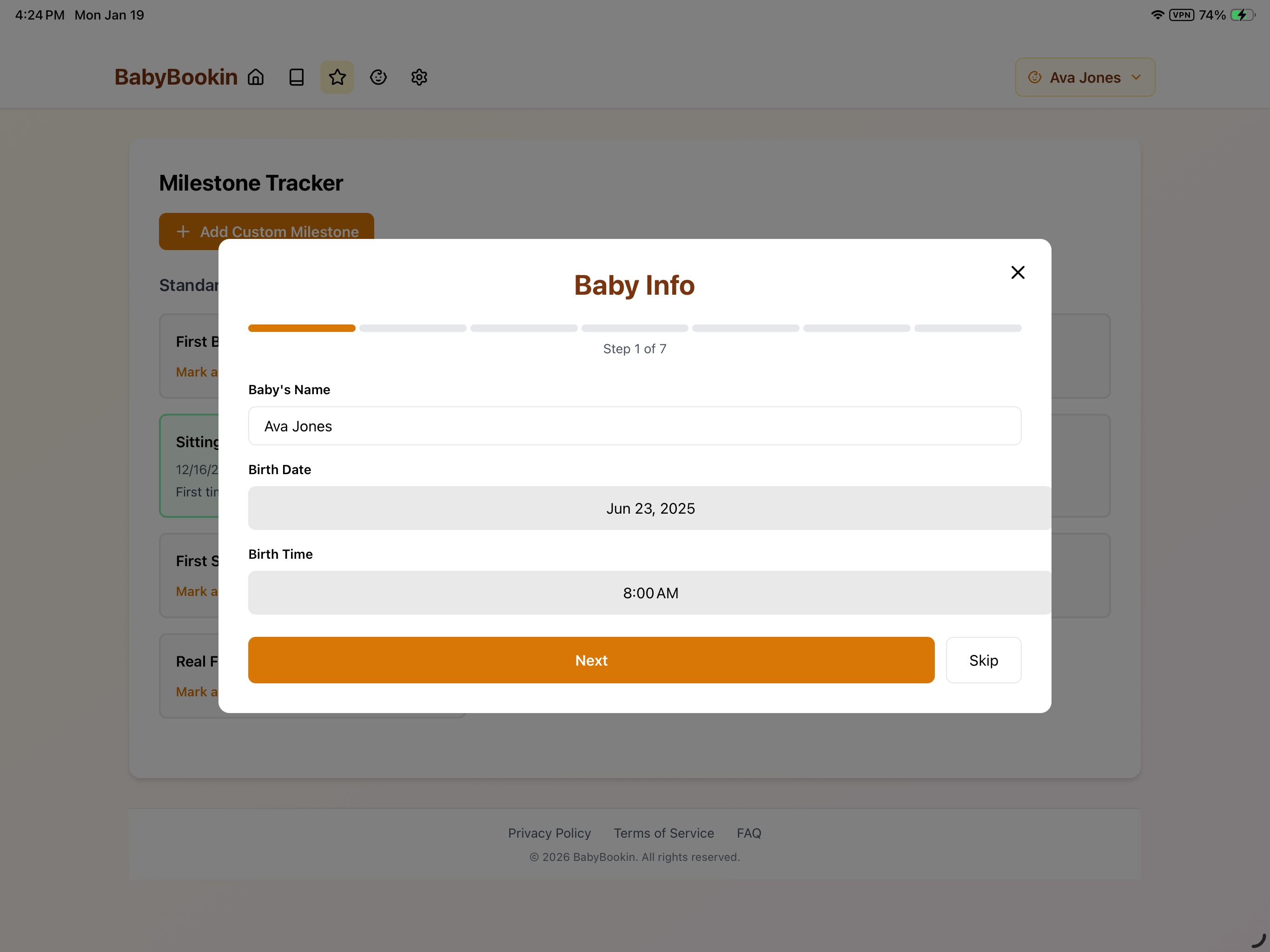Open the Home icon in navbar
This screenshot has height=952, width=1270.
coord(256,77)
